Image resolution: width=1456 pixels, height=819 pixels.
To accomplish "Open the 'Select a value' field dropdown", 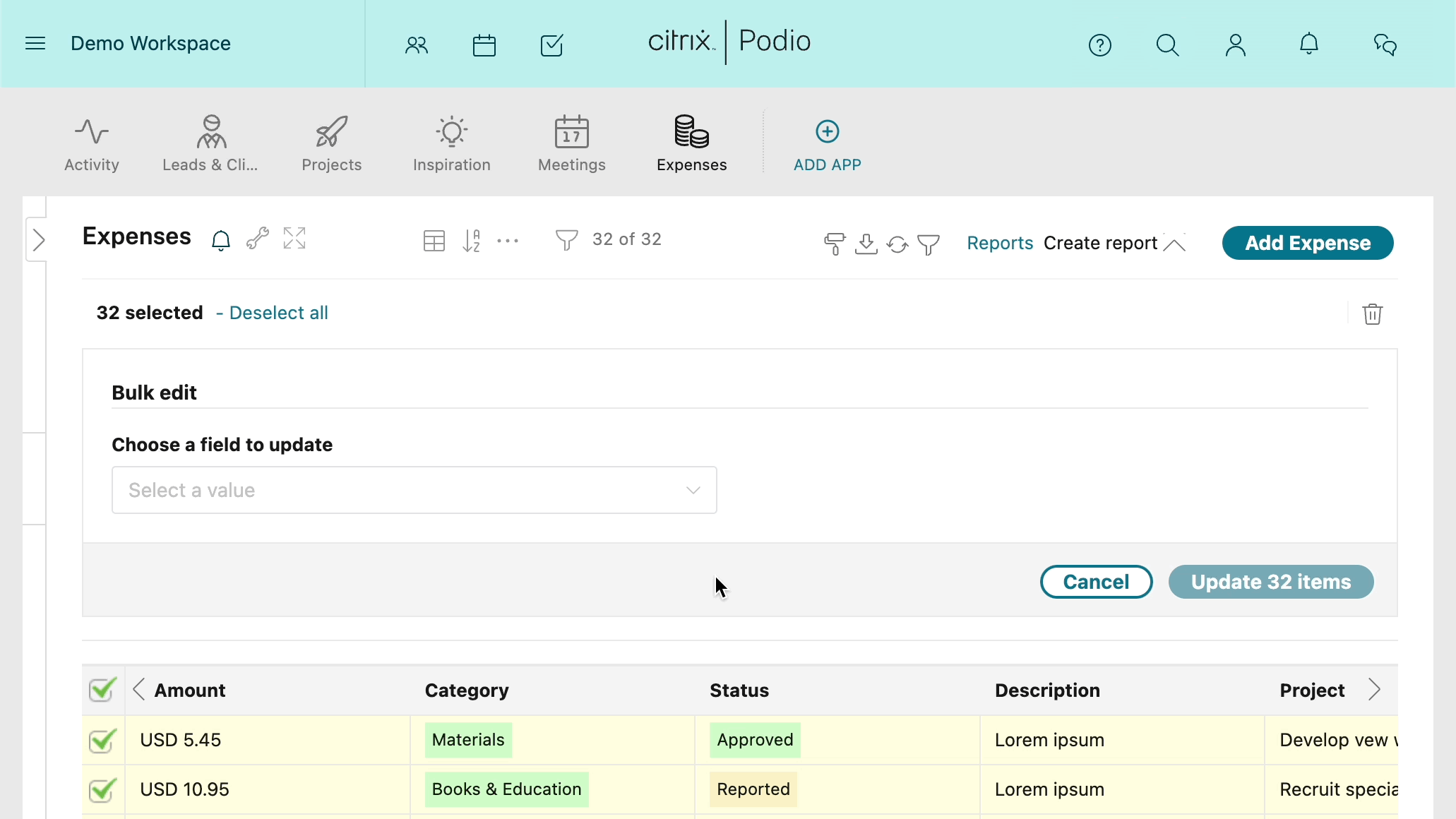I will point(414,490).
